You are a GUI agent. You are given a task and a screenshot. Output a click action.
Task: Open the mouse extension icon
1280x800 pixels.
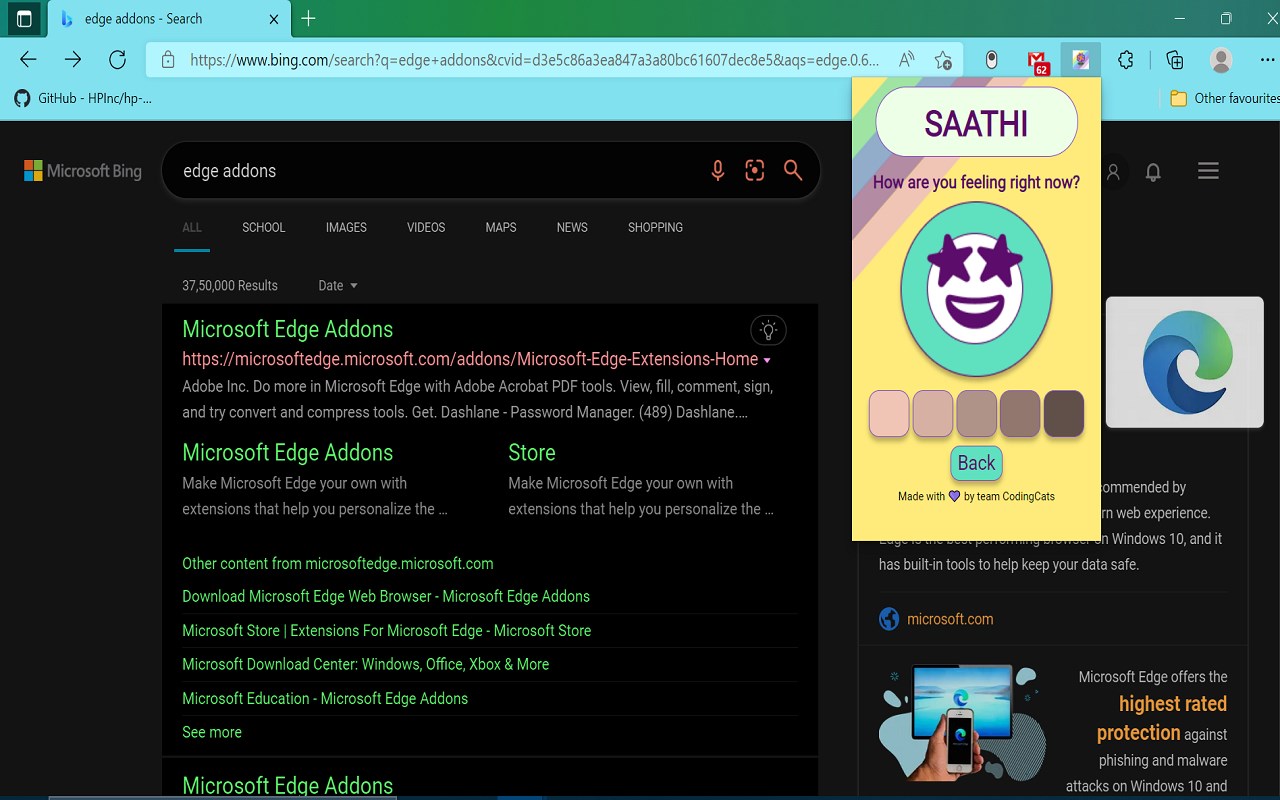point(991,60)
